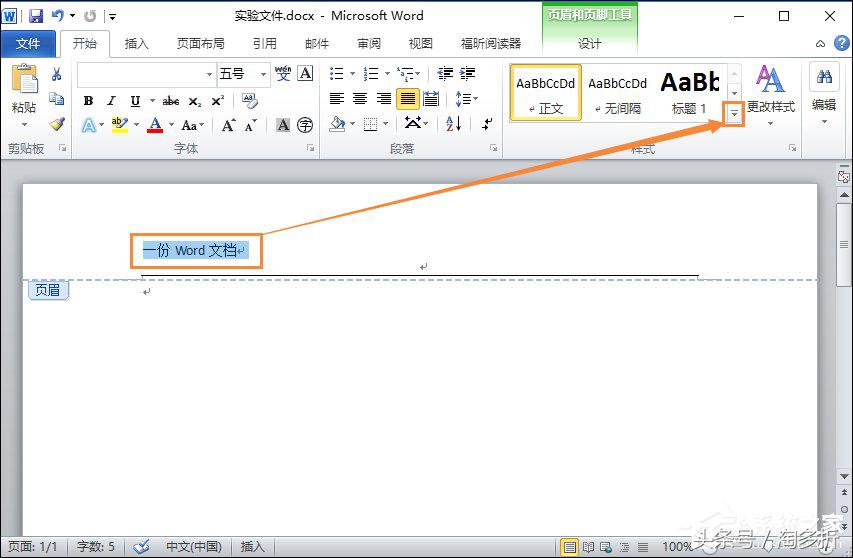Click the Help question mark icon
The width and height of the screenshot is (853, 558).
[841, 43]
